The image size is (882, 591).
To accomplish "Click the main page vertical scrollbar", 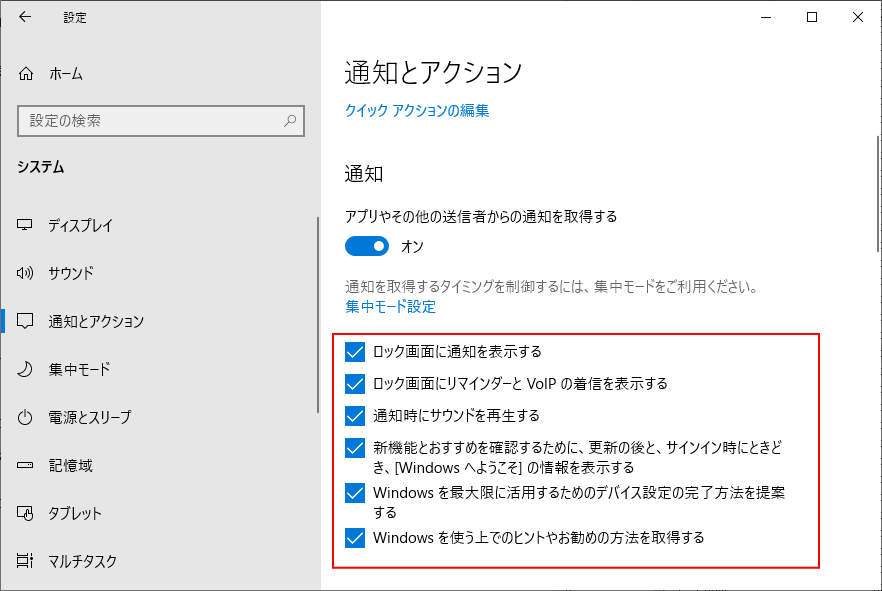I will tap(878, 194).
